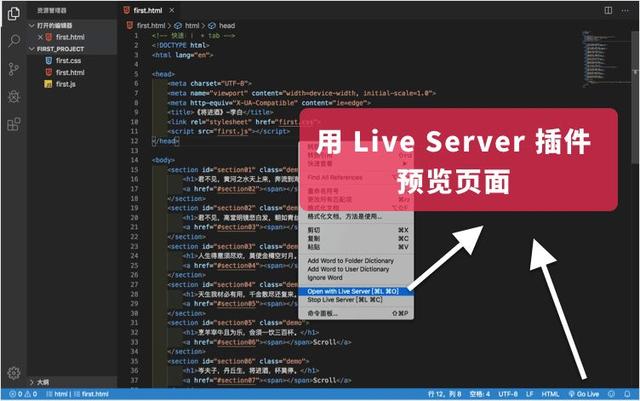Collapse the 打开的编辑器 section
640x401 pixels.
31,25
